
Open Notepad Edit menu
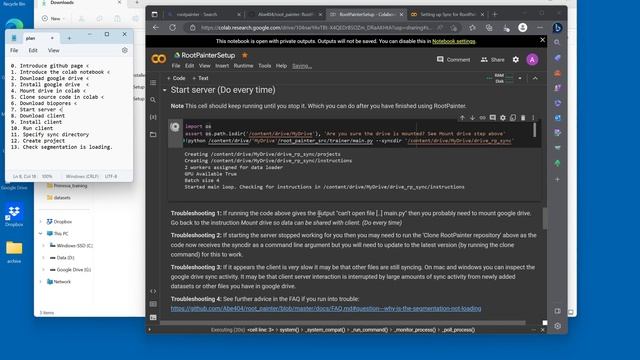(x=33, y=50)
